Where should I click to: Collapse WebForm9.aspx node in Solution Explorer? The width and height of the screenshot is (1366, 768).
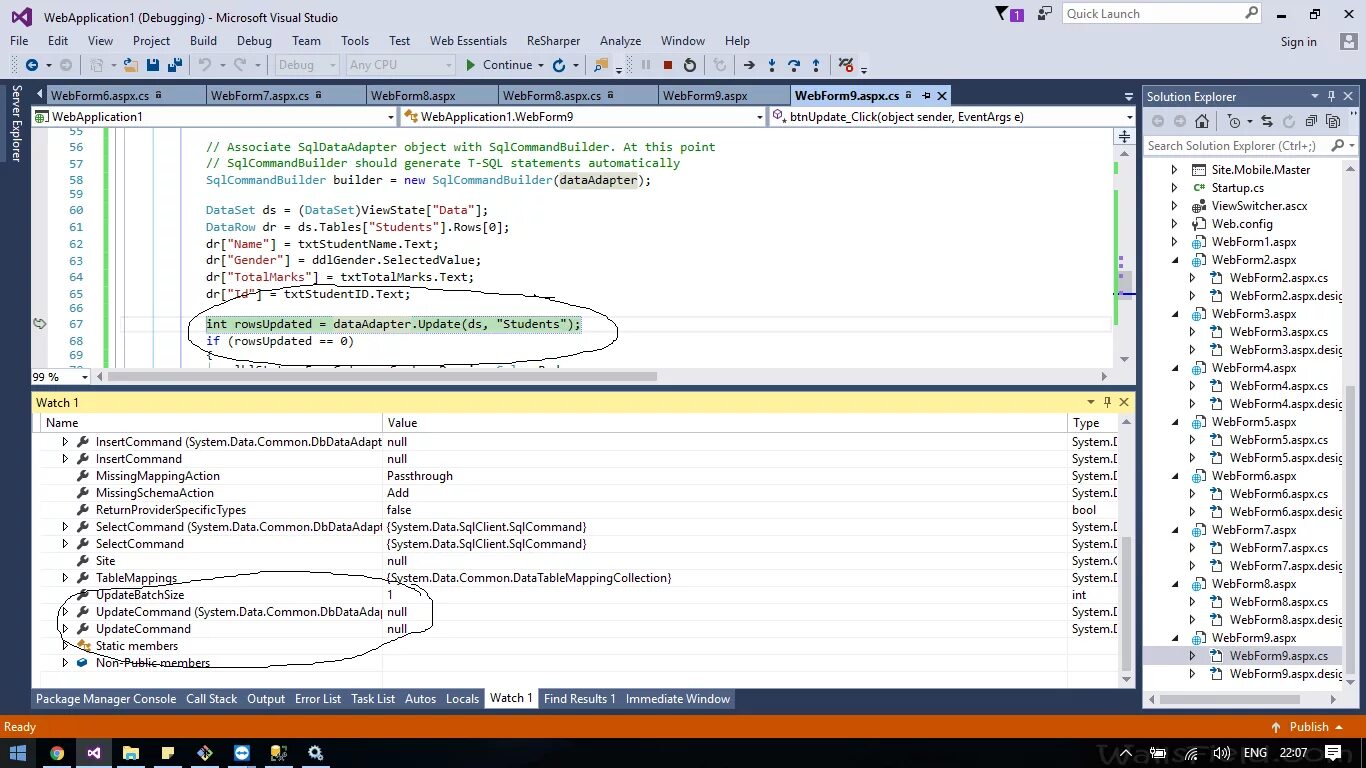click(x=1175, y=638)
